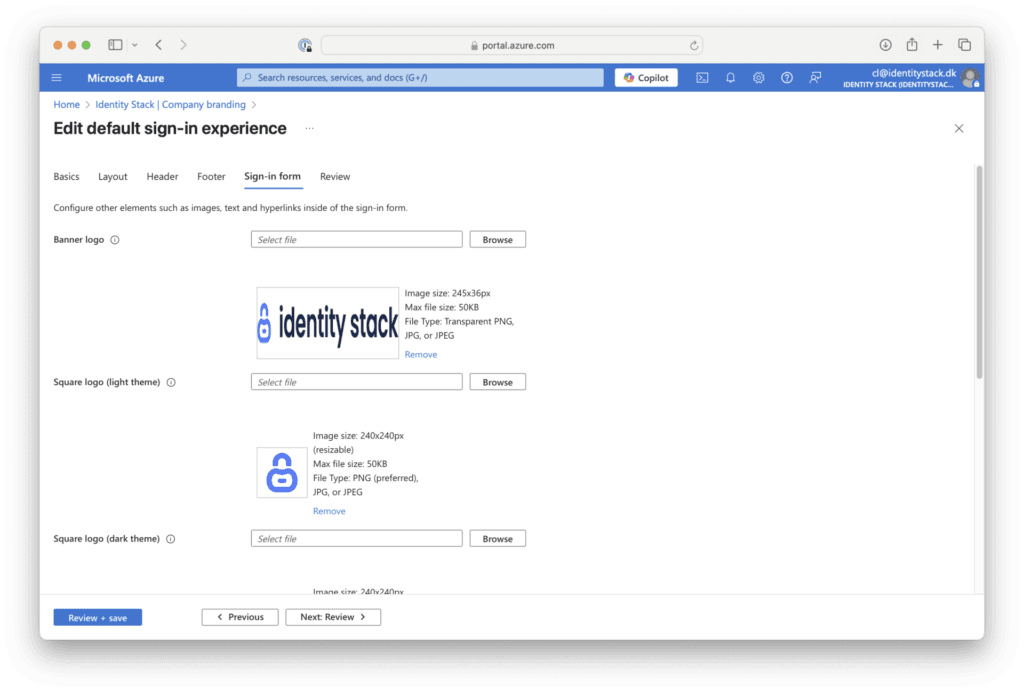
Task: Remove the banner logo image
Action: tap(421, 354)
